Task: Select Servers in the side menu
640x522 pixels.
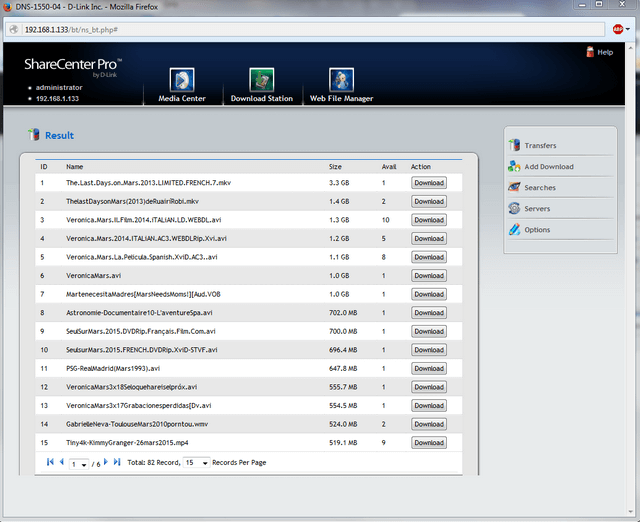Action: pyautogui.click(x=537, y=209)
